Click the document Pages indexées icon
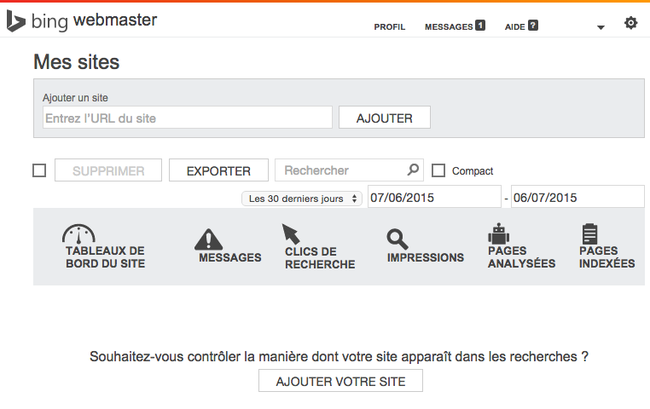The height and width of the screenshot is (409, 650). pyautogui.click(x=589, y=234)
